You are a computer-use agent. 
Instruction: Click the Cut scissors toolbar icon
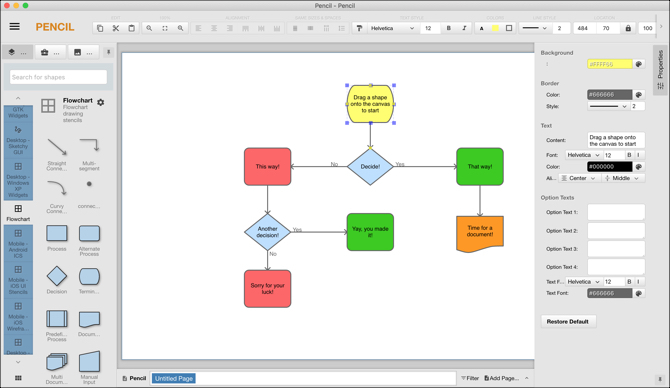pos(116,28)
